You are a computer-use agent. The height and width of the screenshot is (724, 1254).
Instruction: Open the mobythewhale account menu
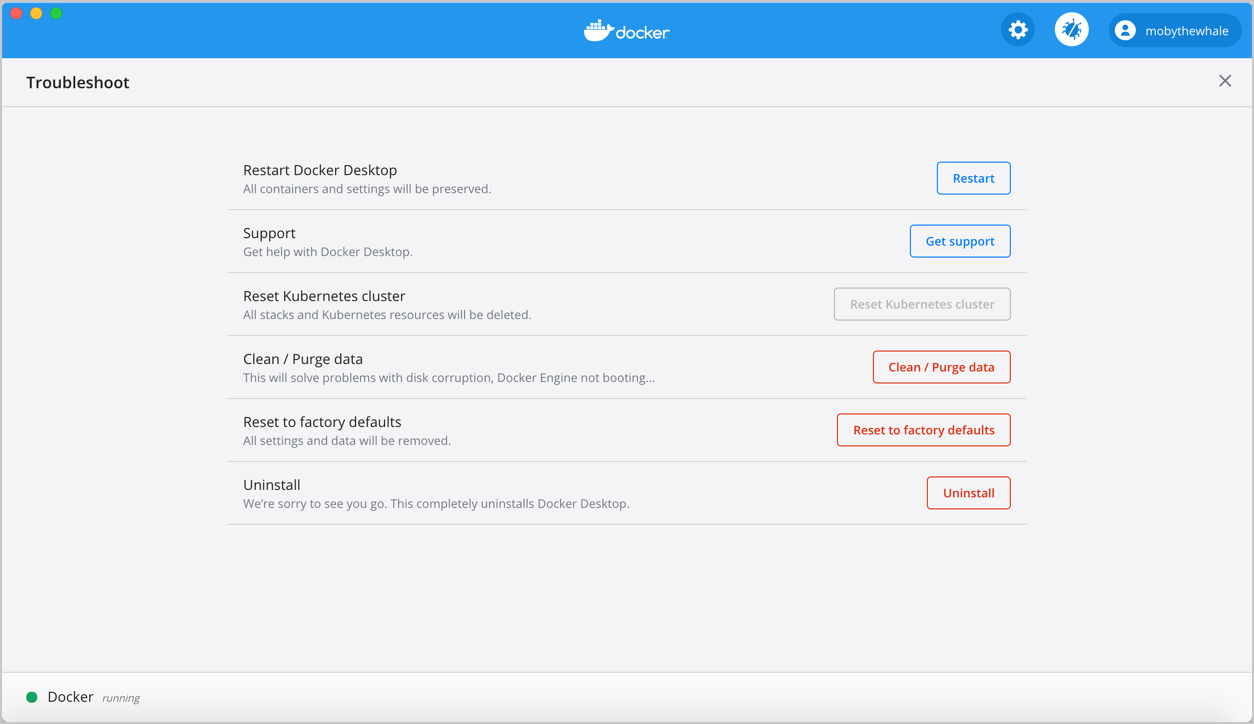click(x=1175, y=30)
